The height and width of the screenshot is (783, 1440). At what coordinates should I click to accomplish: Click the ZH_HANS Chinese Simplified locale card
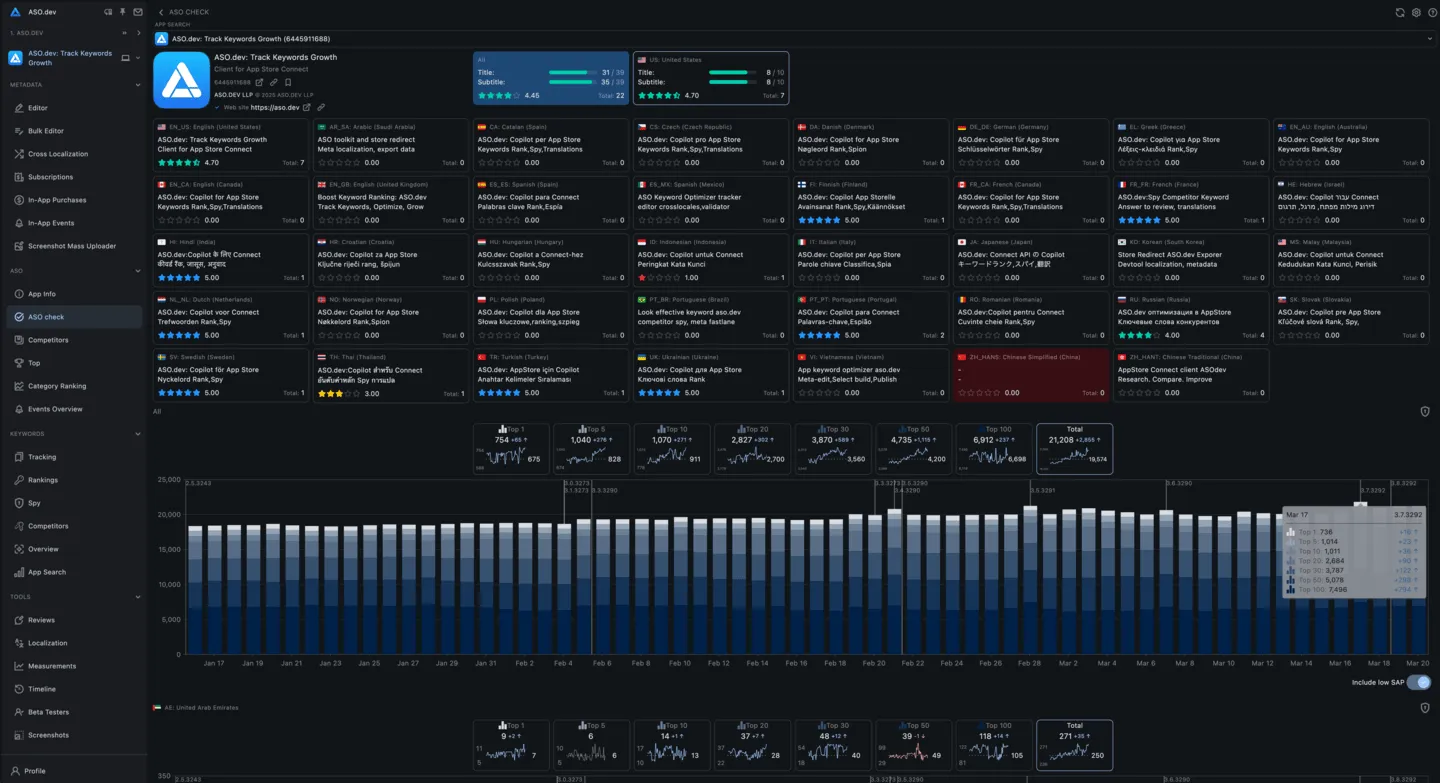pos(1030,375)
